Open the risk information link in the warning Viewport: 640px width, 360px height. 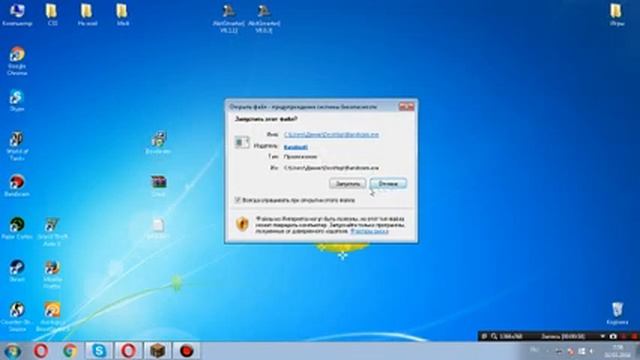pos(369,231)
